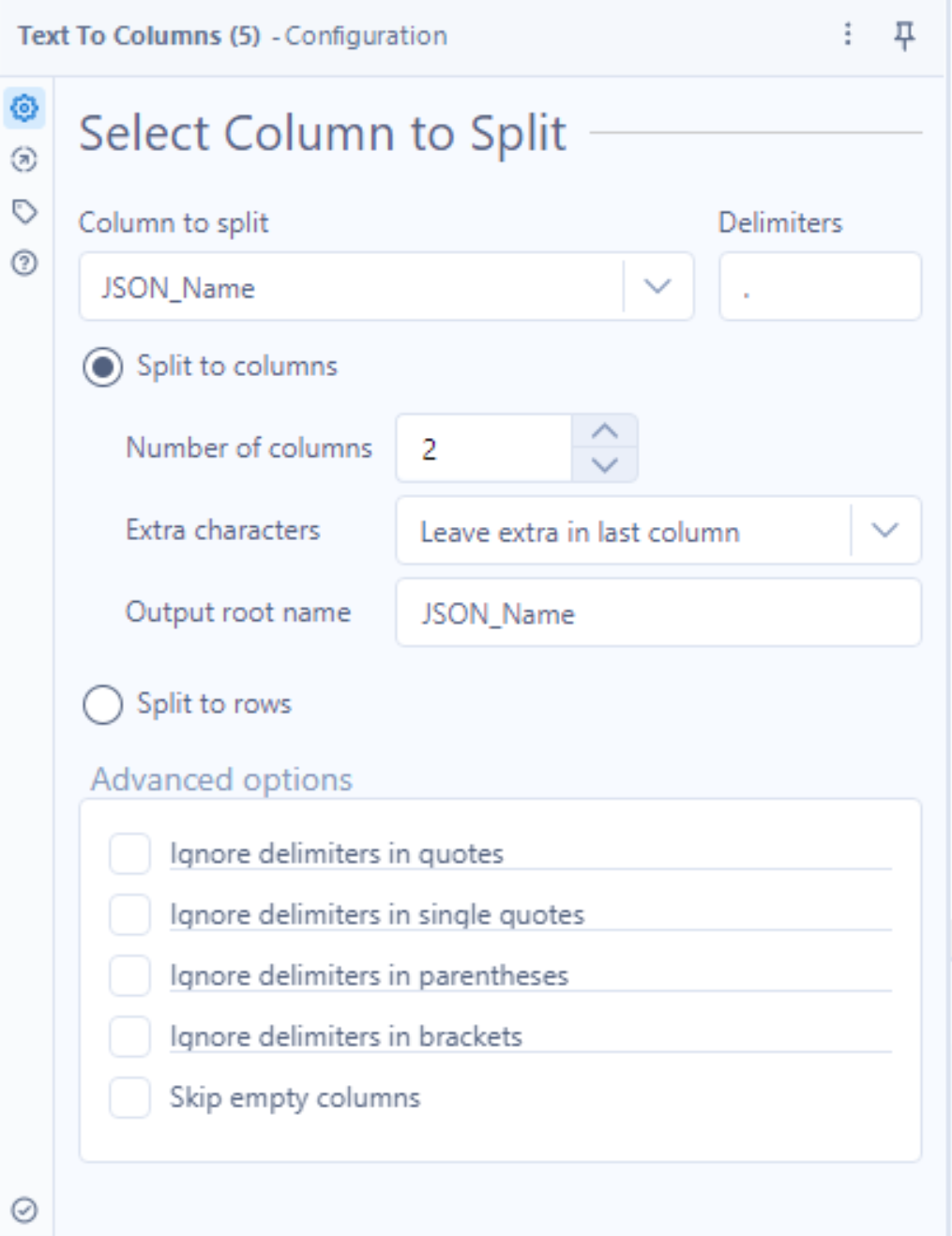This screenshot has width=952, height=1236.
Task: Open the Navigation arrow sidebar icon
Action: (x=24, y=159)
